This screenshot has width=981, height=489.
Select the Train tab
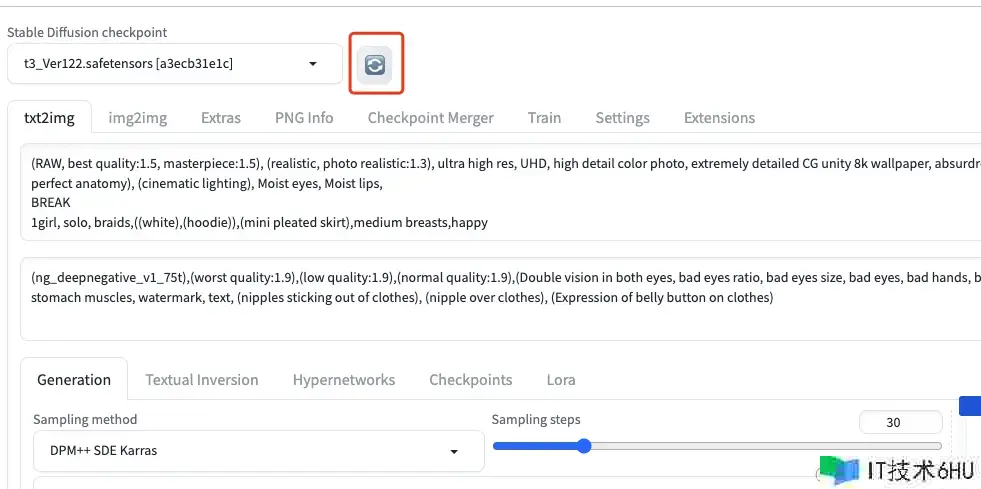(544, 118)
